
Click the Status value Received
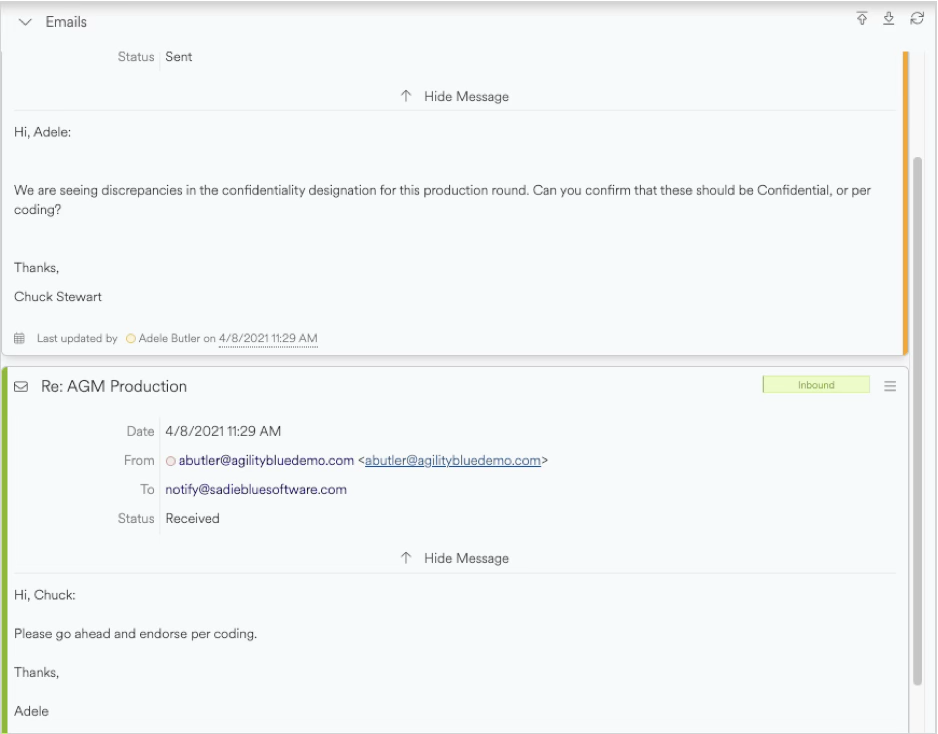pyautogui.click(x=193, y=519)
